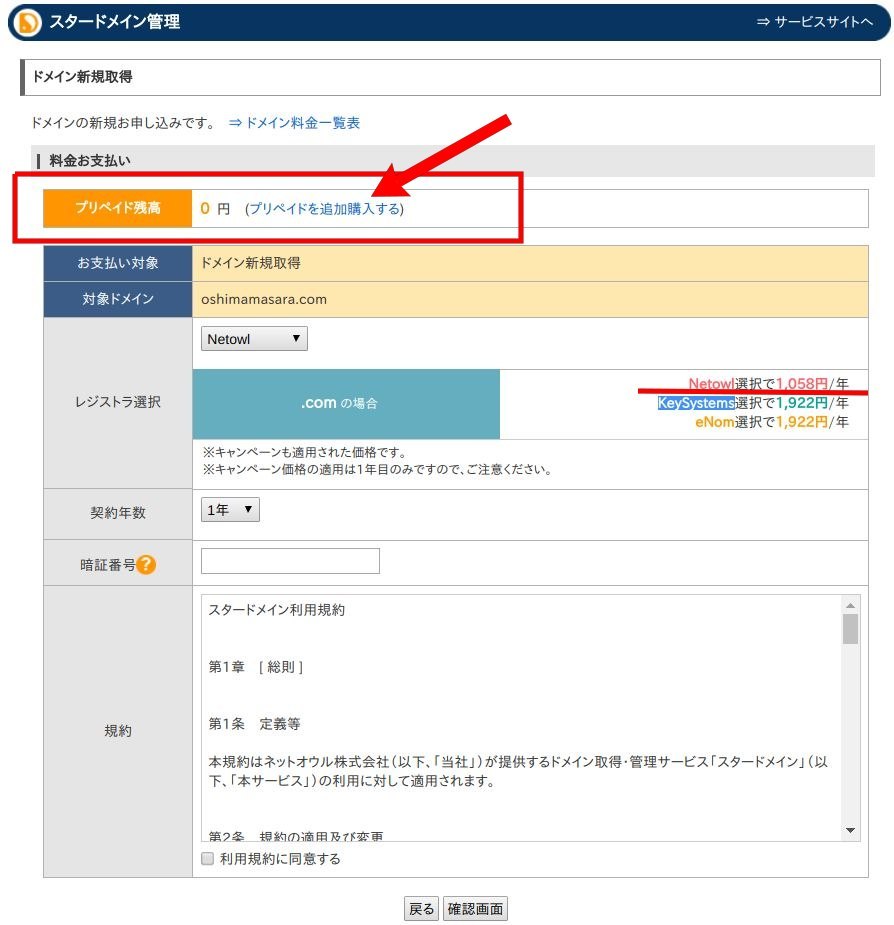Viewport: 894px width, 925px height.
Task: Focus the 暗証番号 input field
Action: 290,561
